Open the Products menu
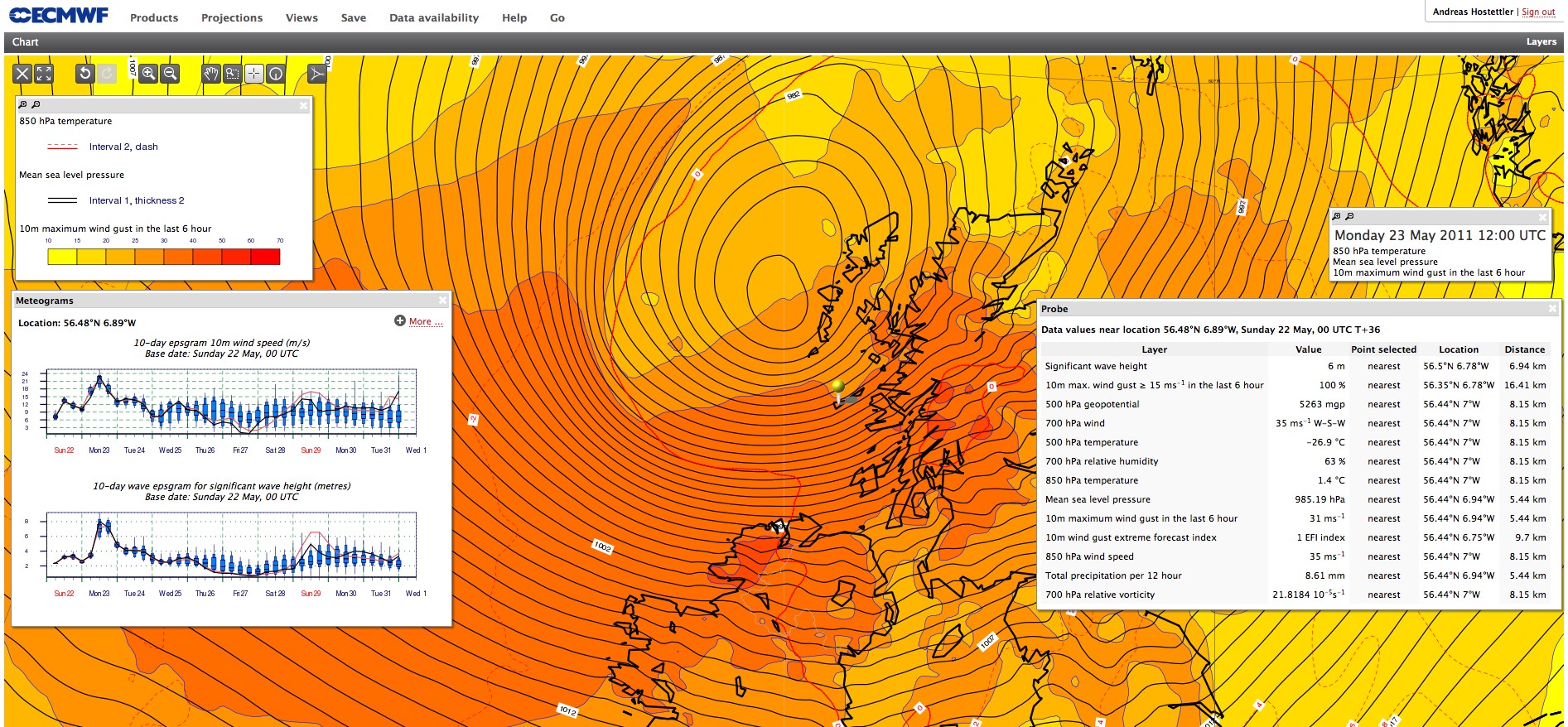This screenshot has width=1568, height=727. tap(154, 17)
